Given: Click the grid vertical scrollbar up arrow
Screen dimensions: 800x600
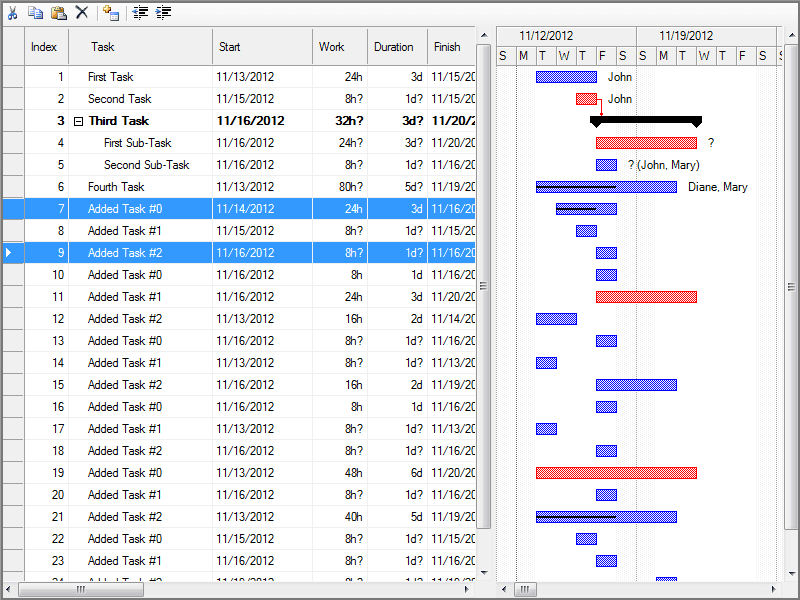Looking at the screenshot, I should [x=484, y=35].
